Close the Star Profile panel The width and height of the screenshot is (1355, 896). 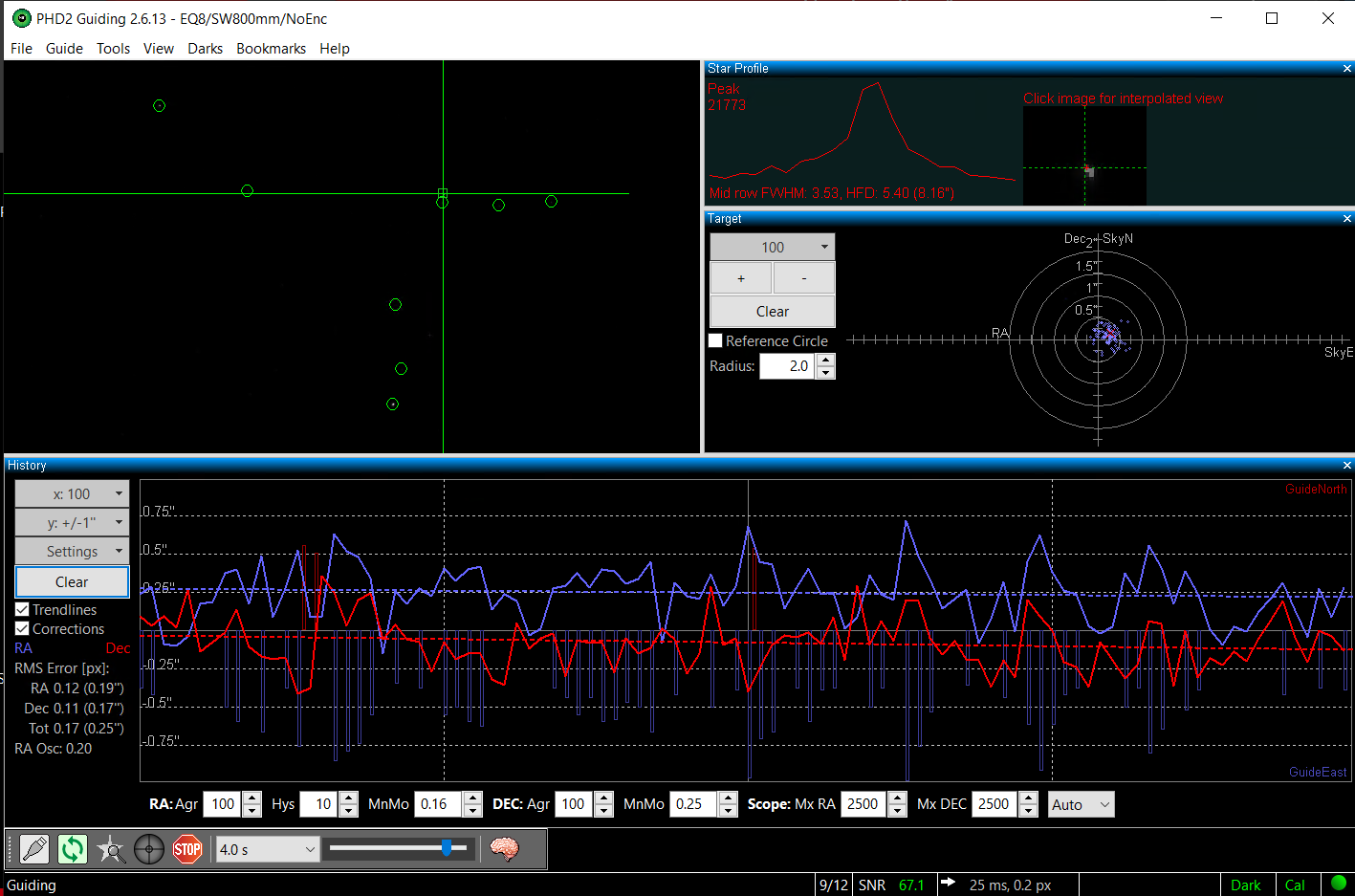(x=1347, y=69)
